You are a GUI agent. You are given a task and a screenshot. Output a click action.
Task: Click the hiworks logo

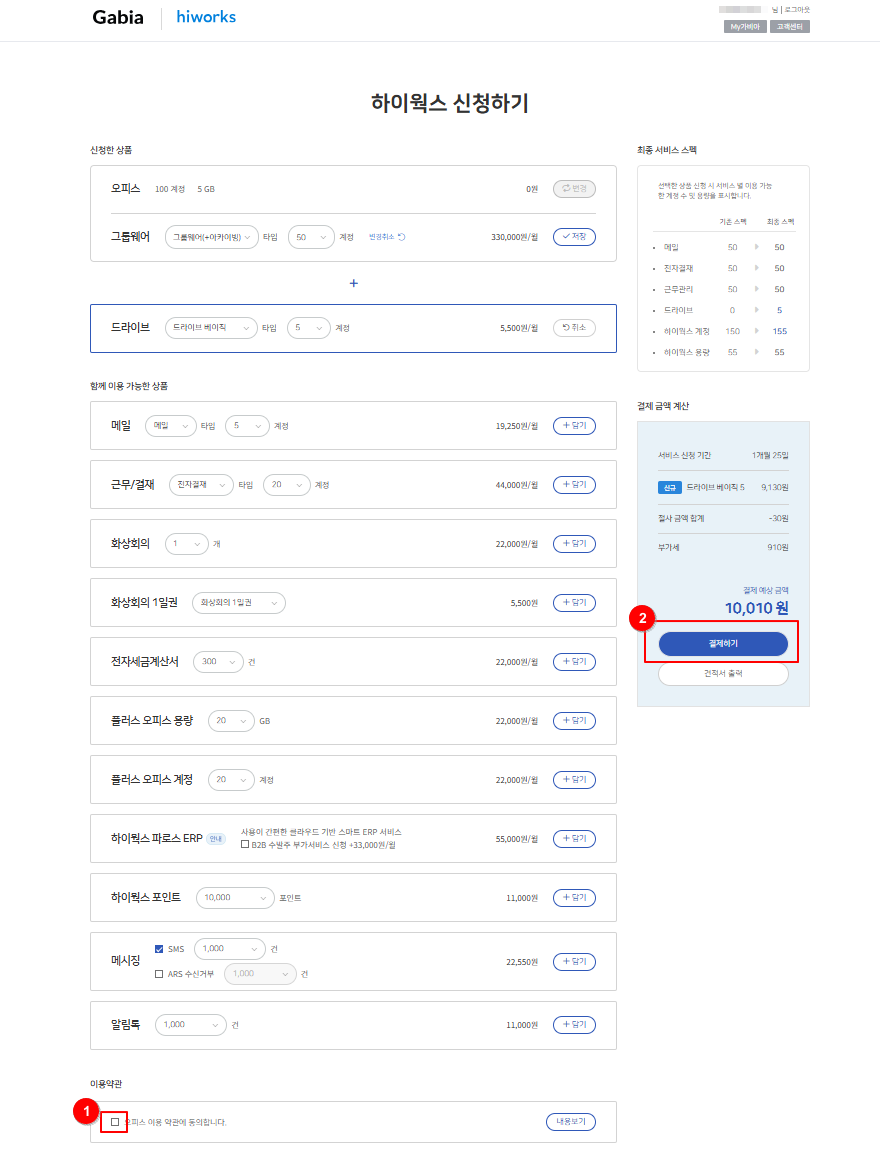click(x=206, y=17)
